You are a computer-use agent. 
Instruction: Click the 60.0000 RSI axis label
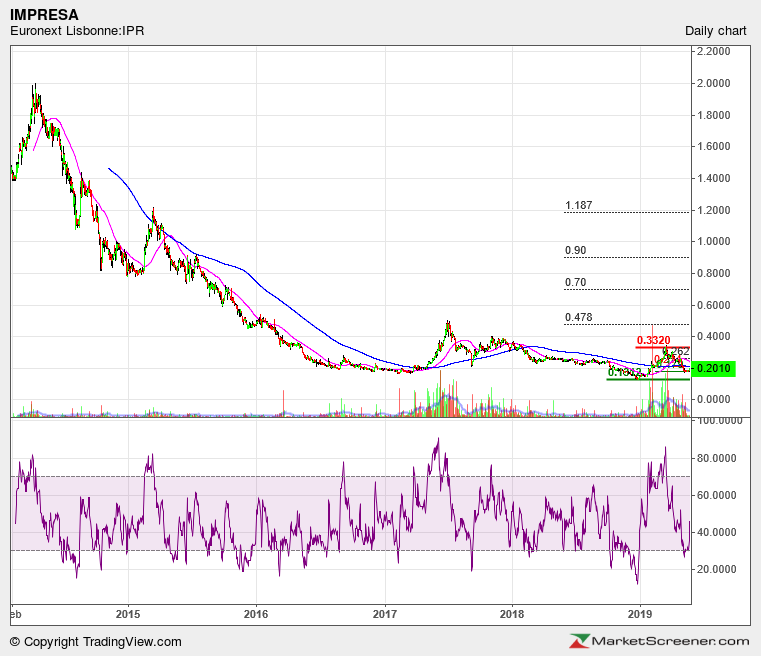click(716, 495)
